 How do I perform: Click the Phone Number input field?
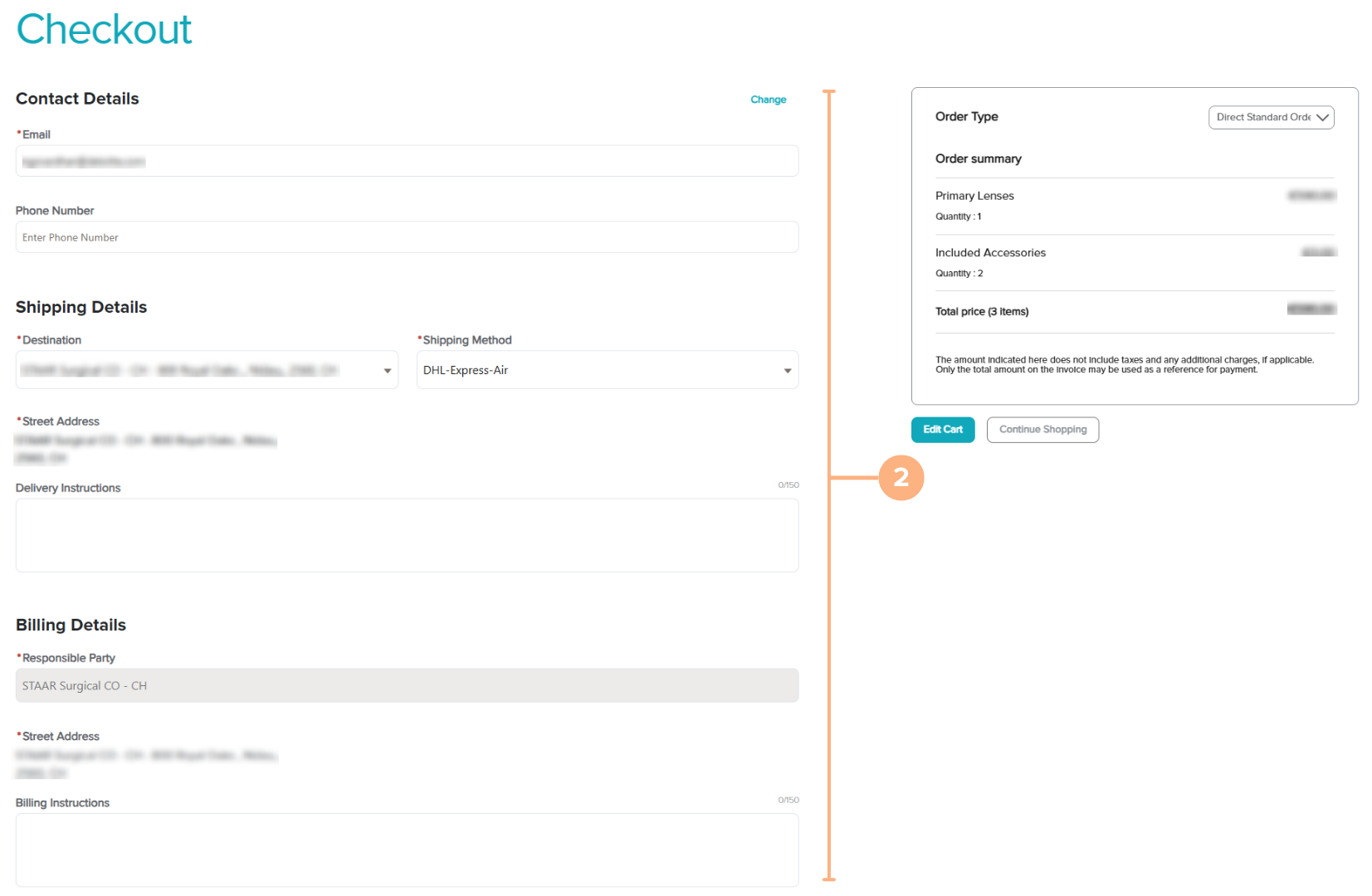407,237
